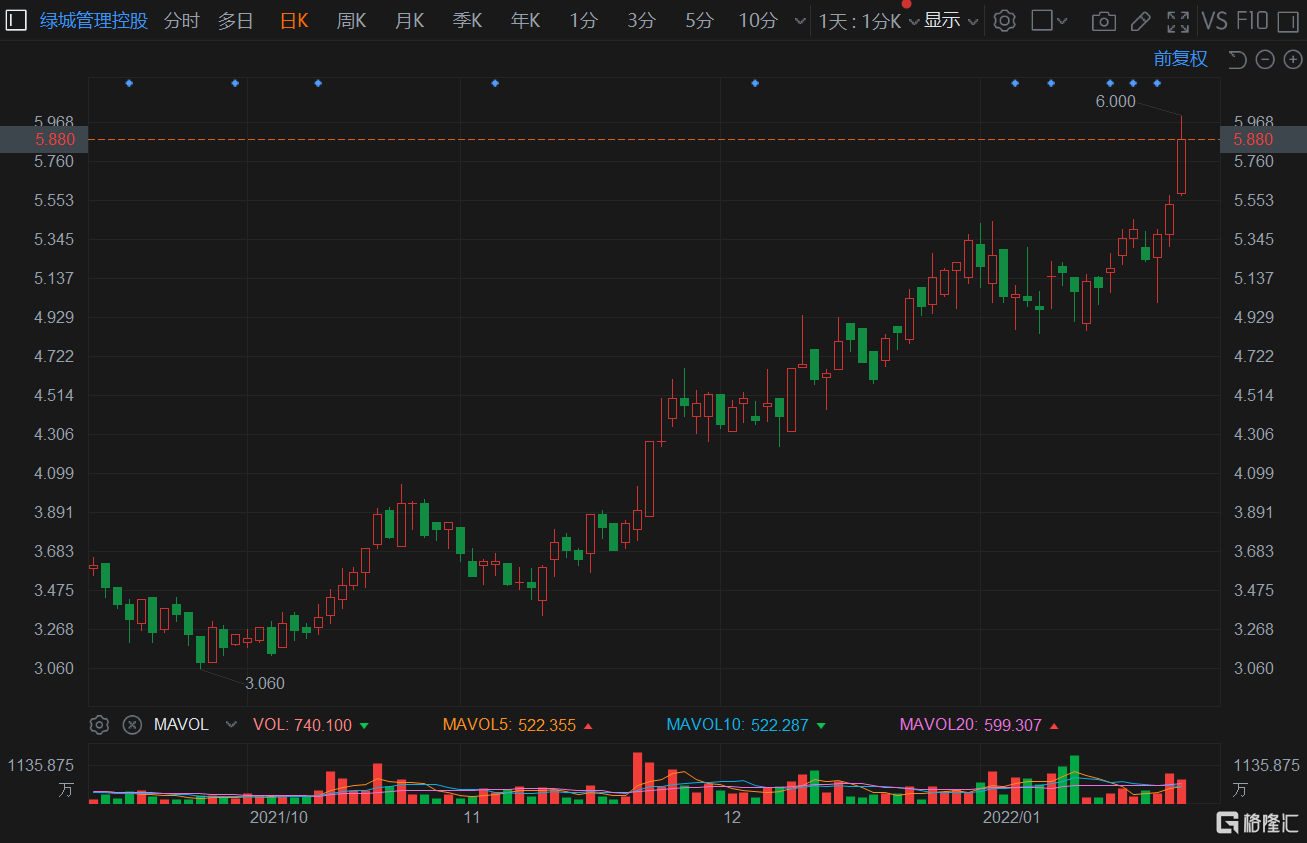This screenshot has width=1307, height=843.
Task: Open chart settings gear in top toolbar
Action: 1005,21
